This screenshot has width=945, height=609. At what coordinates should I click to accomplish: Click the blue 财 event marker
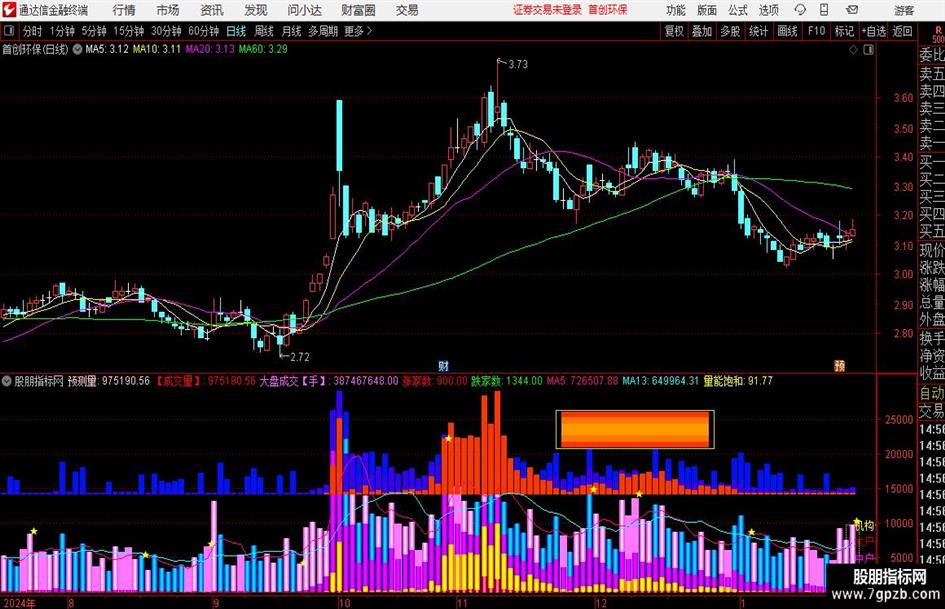click(443, 366)
